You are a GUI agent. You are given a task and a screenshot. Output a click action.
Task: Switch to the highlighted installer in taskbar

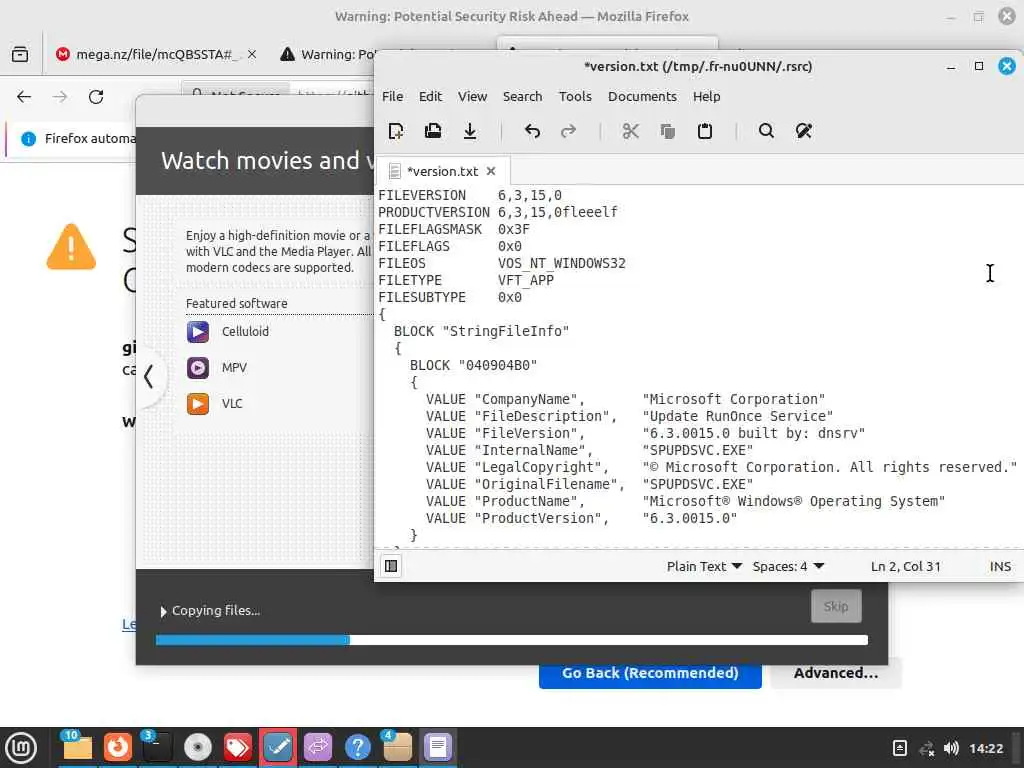tap(278, 748)
